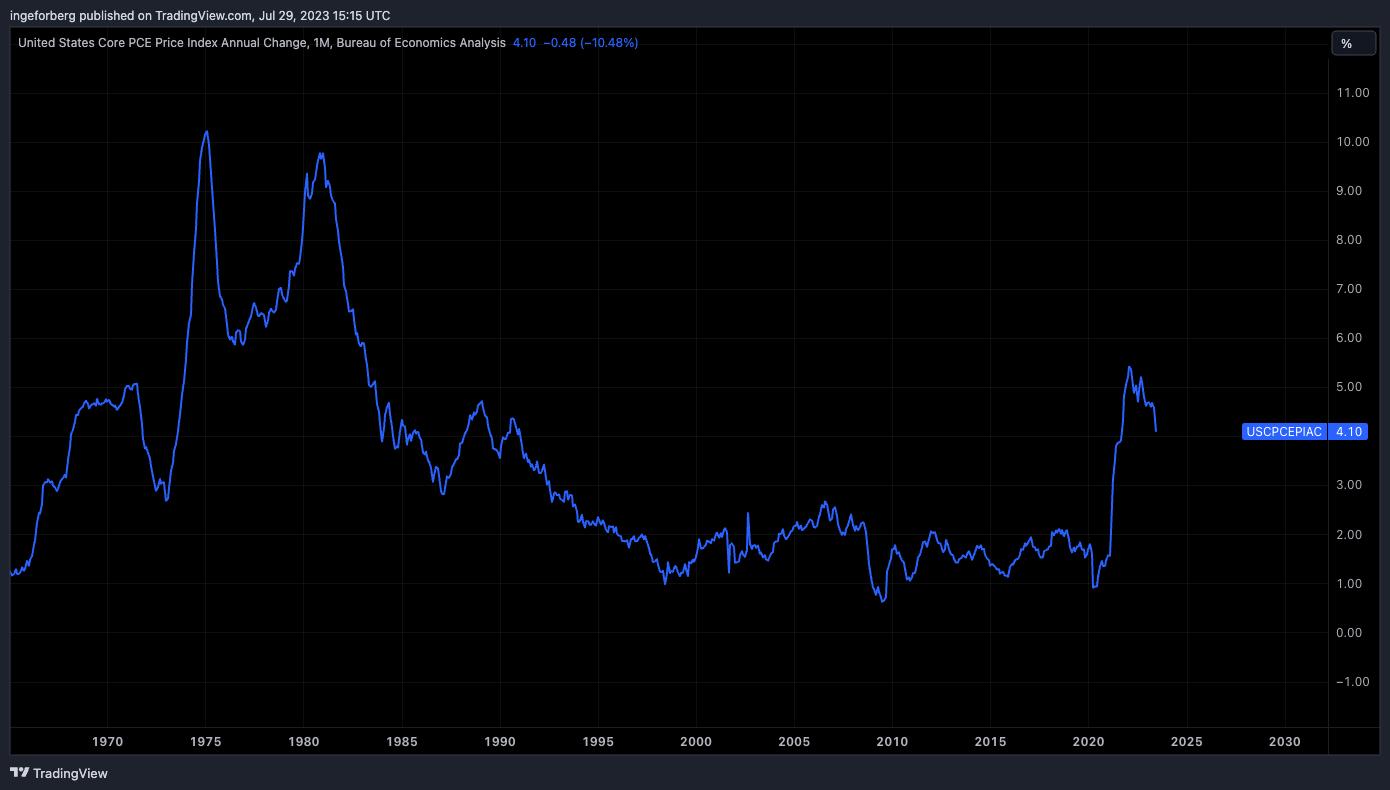Click the 1970 time axis label
The width and height of the screenshot is (1390, 790).
click(x=107, y=742)
